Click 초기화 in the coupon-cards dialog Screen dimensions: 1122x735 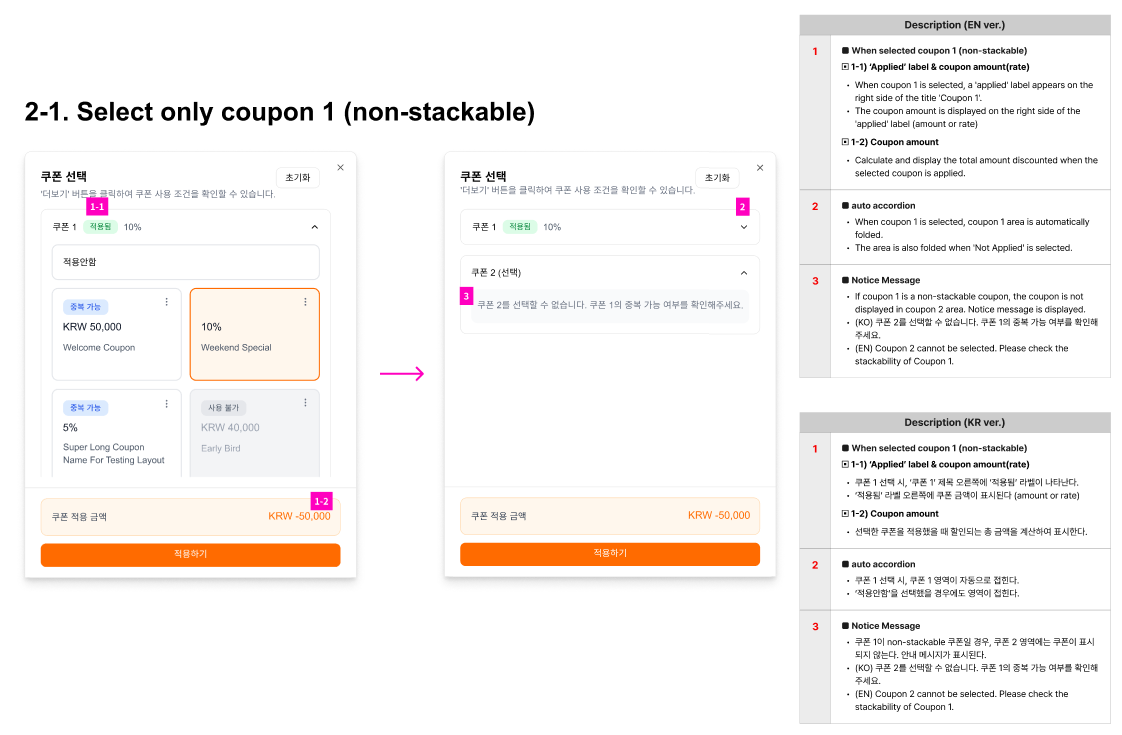point(297,178)
